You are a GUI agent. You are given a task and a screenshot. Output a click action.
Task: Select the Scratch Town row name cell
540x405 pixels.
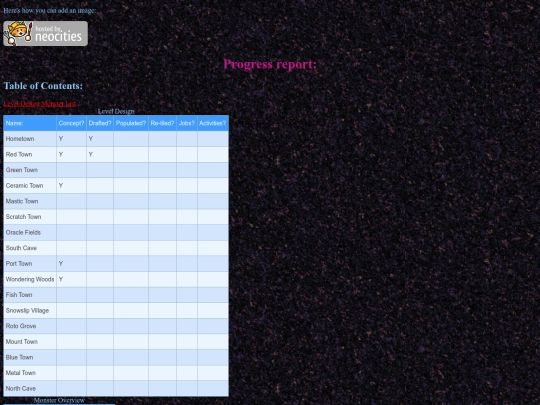[x=30, y=217]
